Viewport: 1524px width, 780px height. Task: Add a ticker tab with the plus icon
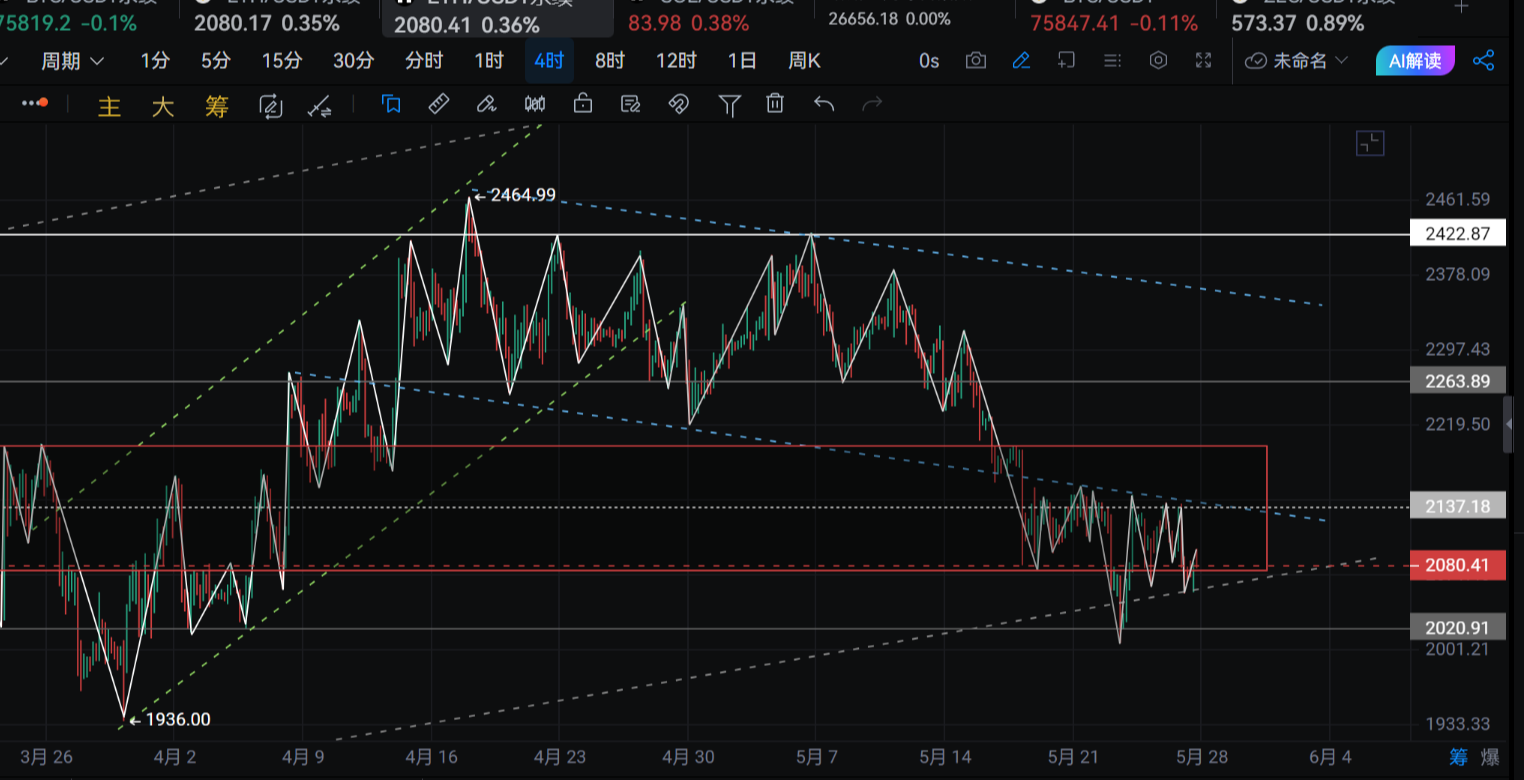click(x=1463, y=5)
